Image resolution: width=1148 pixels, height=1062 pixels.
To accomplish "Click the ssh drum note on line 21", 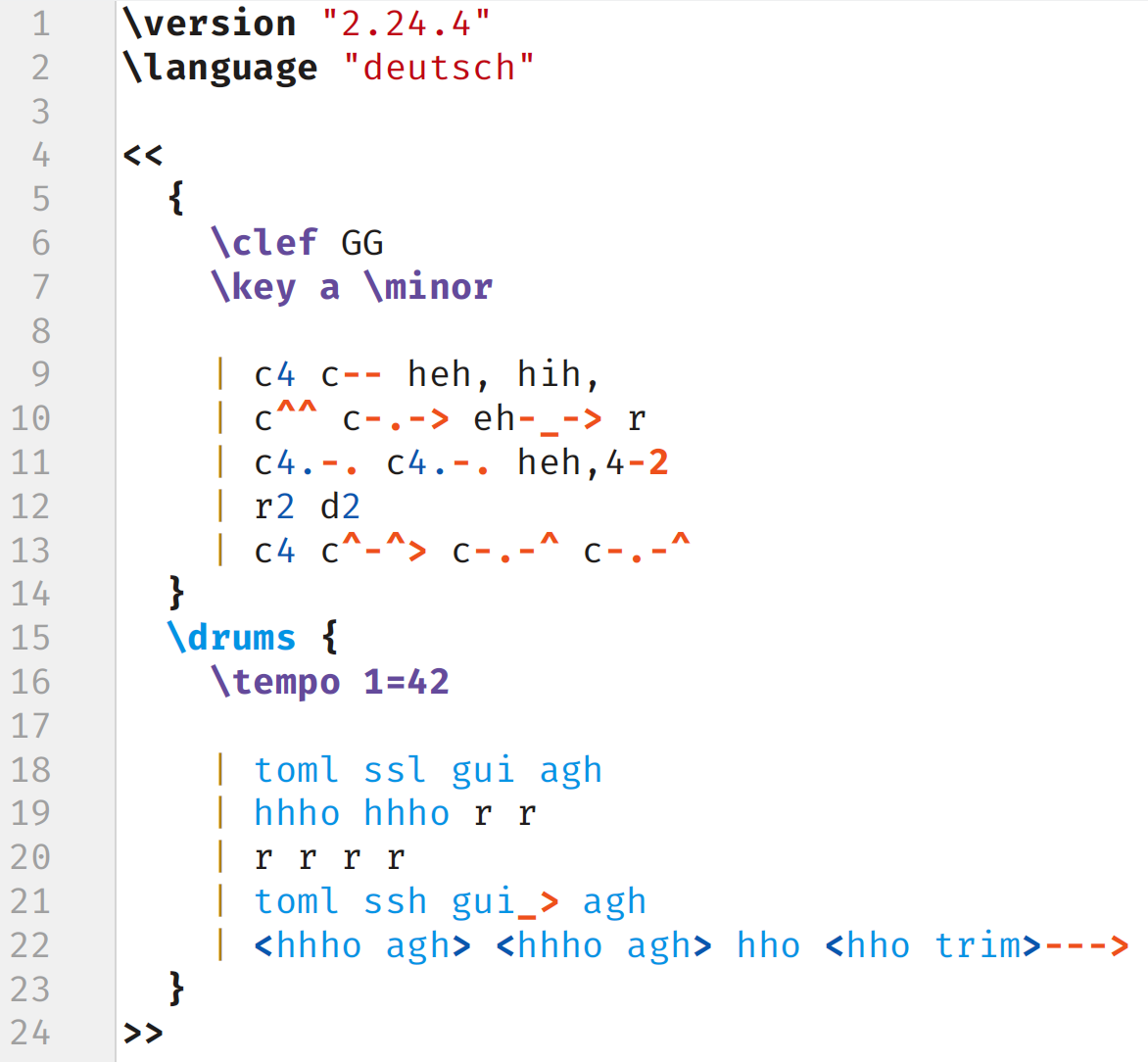I will click(x=396, y=901).
